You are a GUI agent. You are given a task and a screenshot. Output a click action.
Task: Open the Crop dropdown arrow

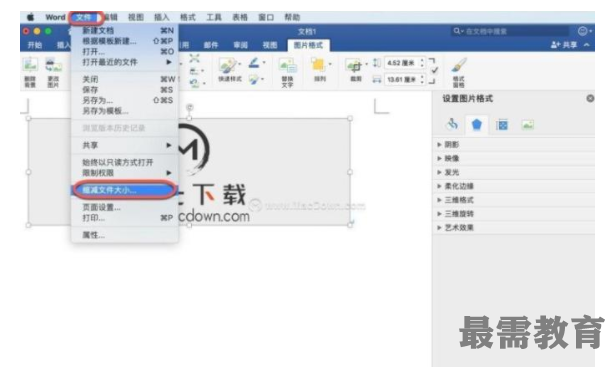coord(366,64)
